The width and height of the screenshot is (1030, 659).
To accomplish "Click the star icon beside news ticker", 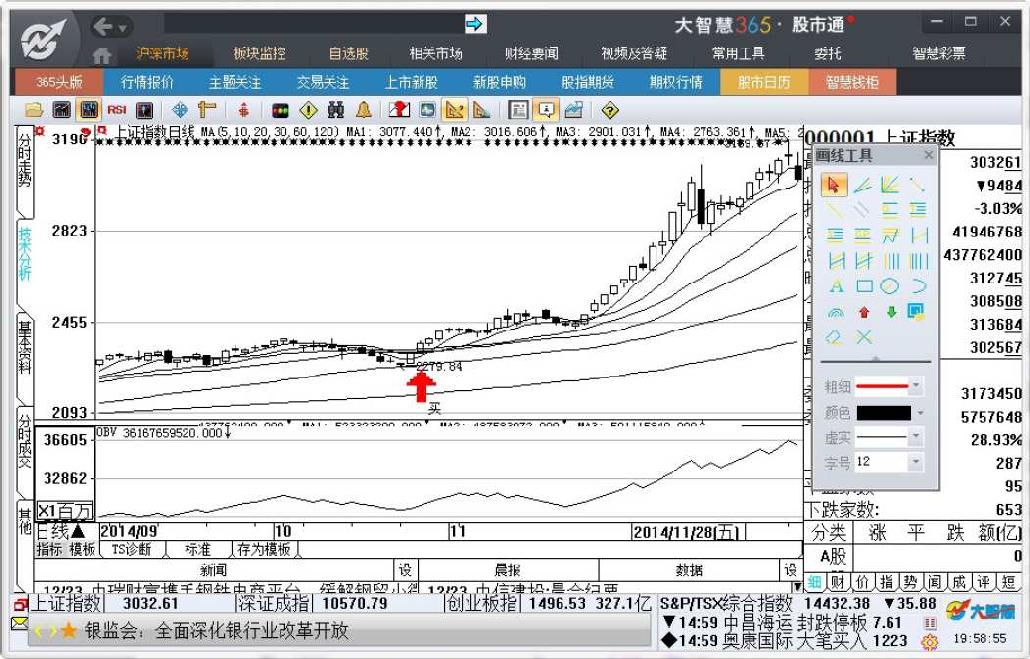I will pyautogui.click(x=68, y=631).
